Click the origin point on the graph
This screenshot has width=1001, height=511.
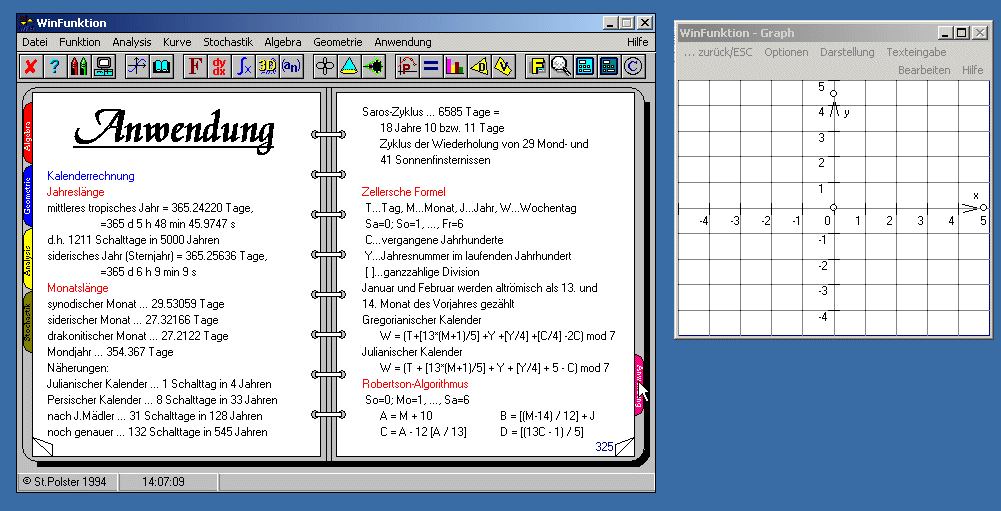coord(833,208)
